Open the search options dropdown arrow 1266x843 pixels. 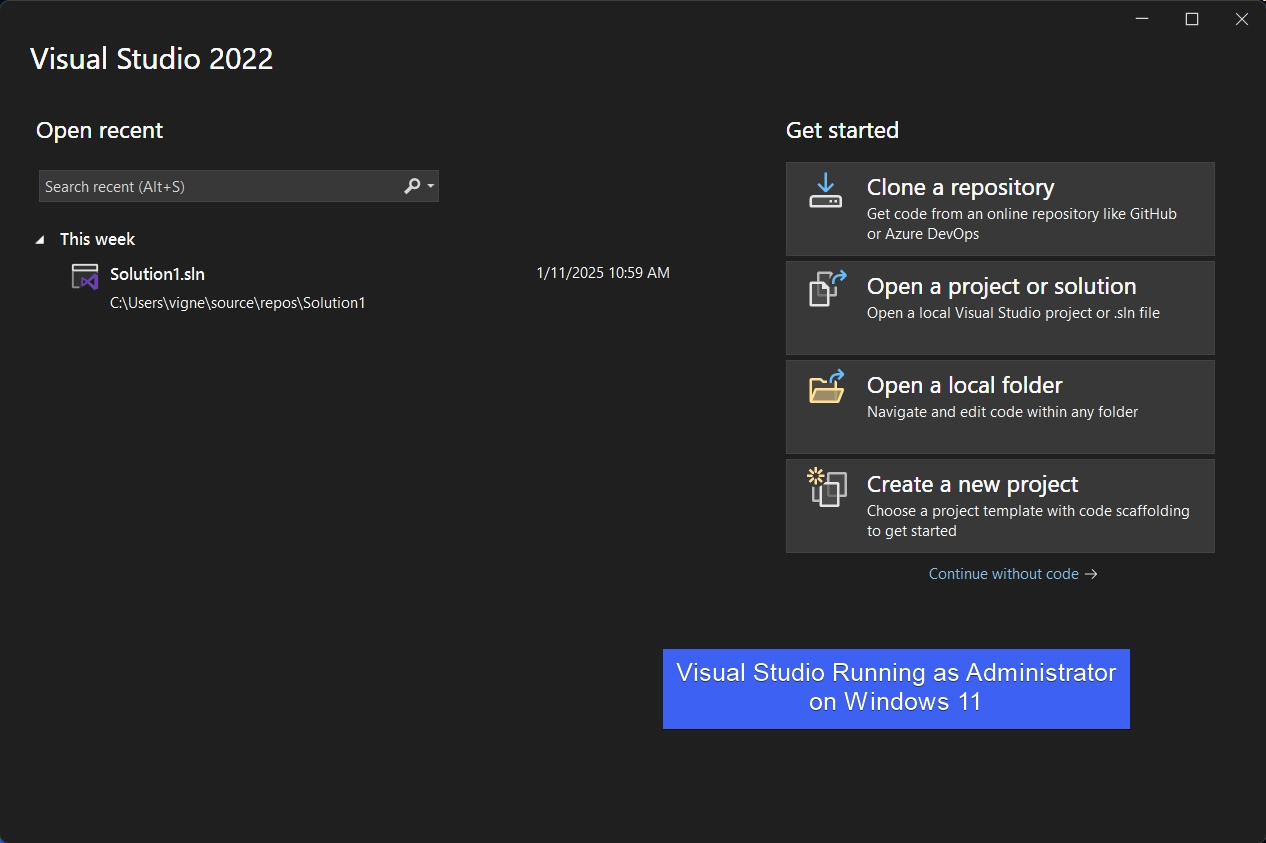pos(431,186)
